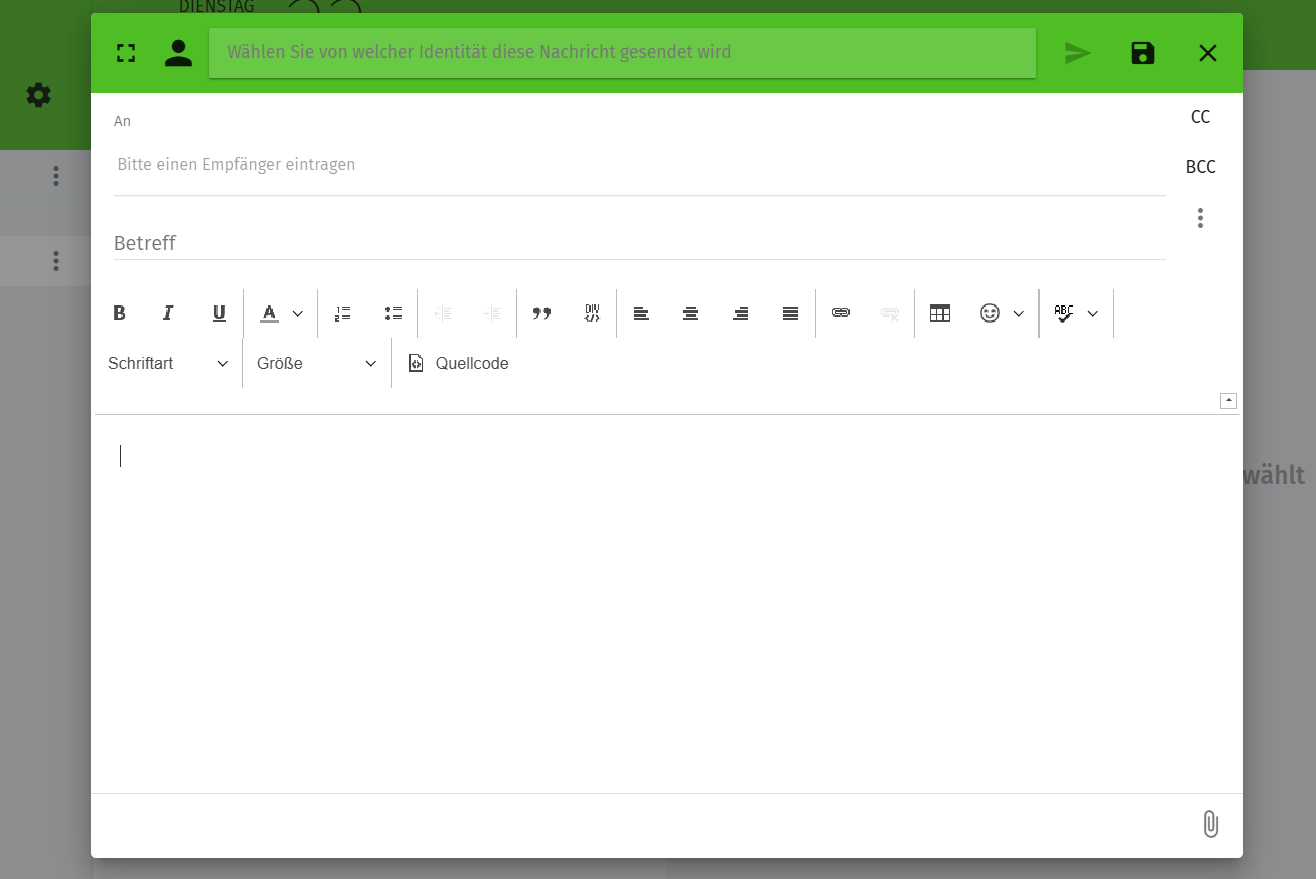This screenshot has height=879, width=1316.
Task: Justify the text
Action: tap(790, 313)
